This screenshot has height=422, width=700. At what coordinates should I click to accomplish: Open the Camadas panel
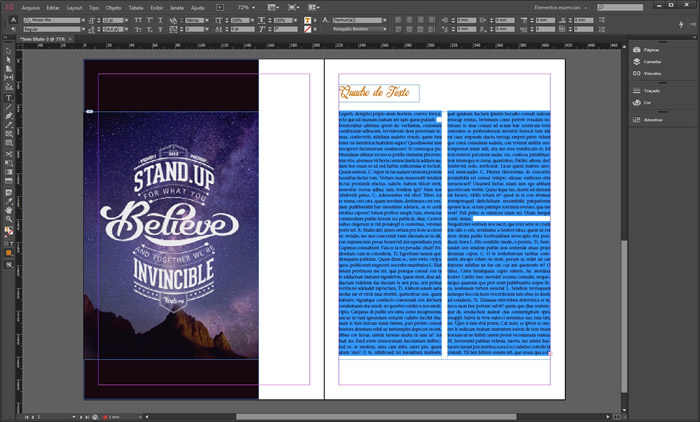click(x=650, y=60)
